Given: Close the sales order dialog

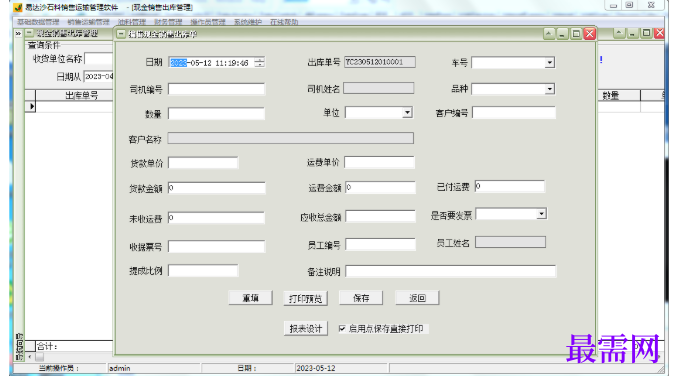Looking at the screenshot, I should pos(589,34).
